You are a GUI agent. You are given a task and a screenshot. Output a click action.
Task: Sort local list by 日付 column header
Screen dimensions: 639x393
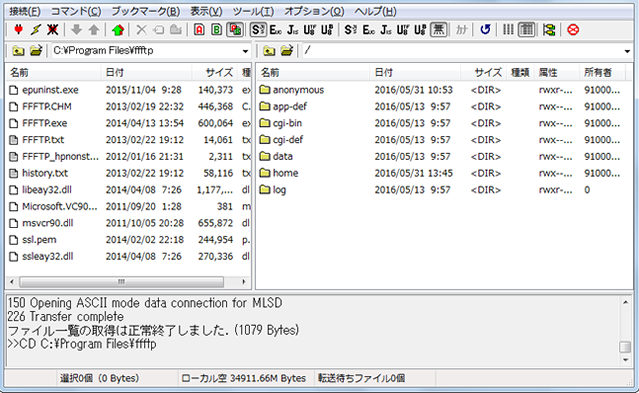[146, 73]
